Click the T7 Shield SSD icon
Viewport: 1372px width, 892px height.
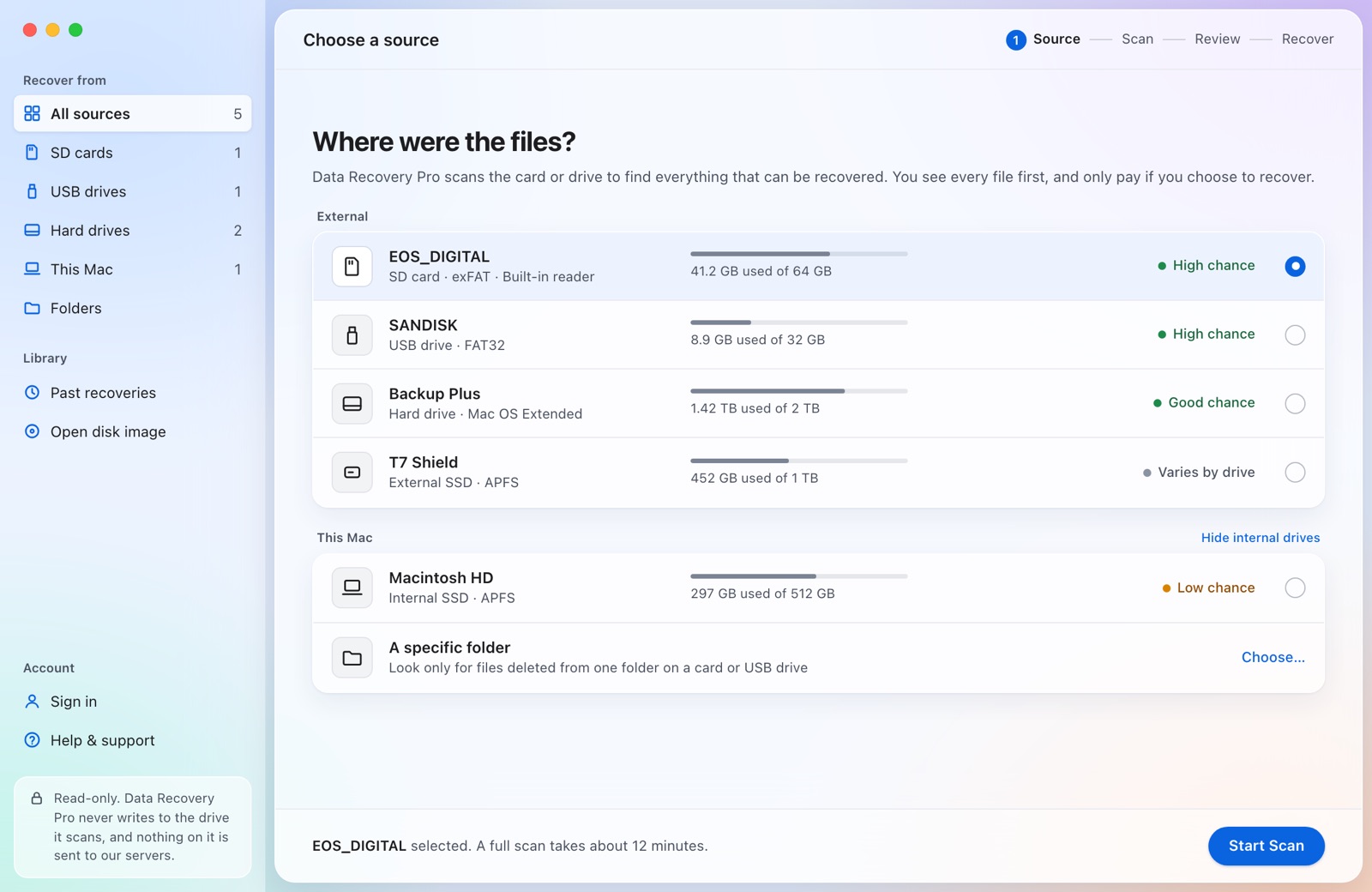352,472
